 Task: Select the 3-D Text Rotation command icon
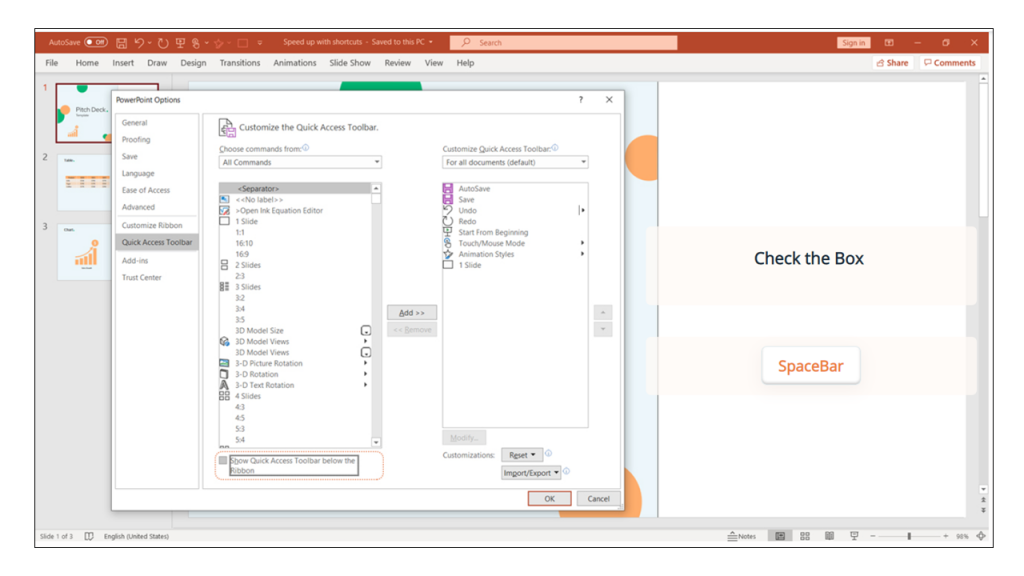click(222, 384)
